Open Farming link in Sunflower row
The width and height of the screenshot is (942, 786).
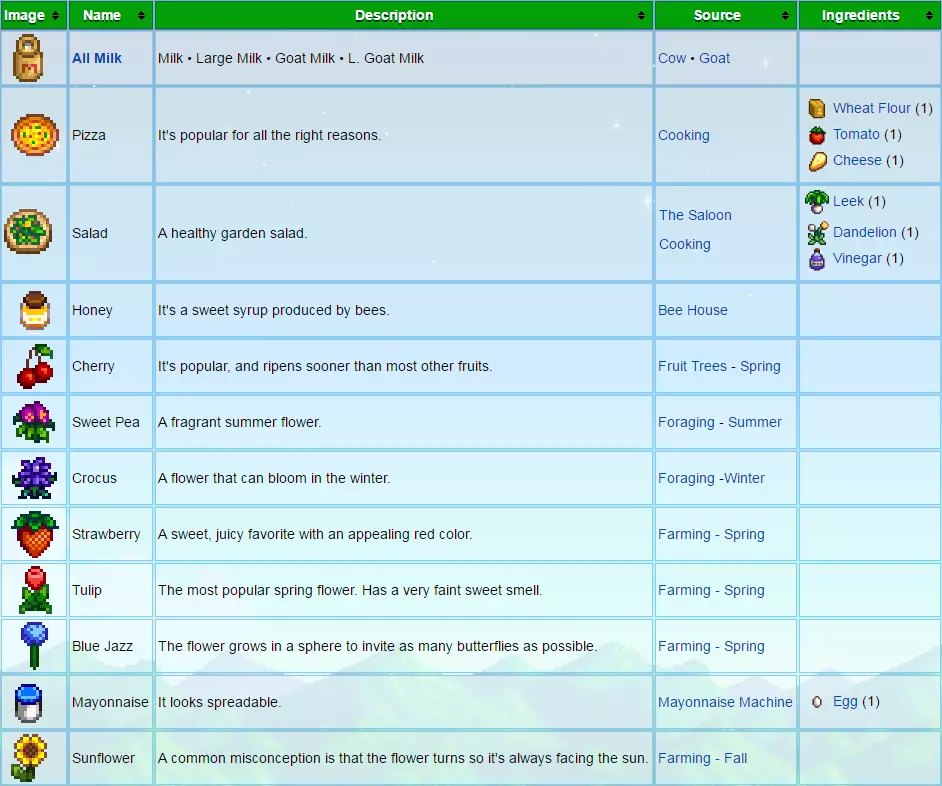point(684,758)
